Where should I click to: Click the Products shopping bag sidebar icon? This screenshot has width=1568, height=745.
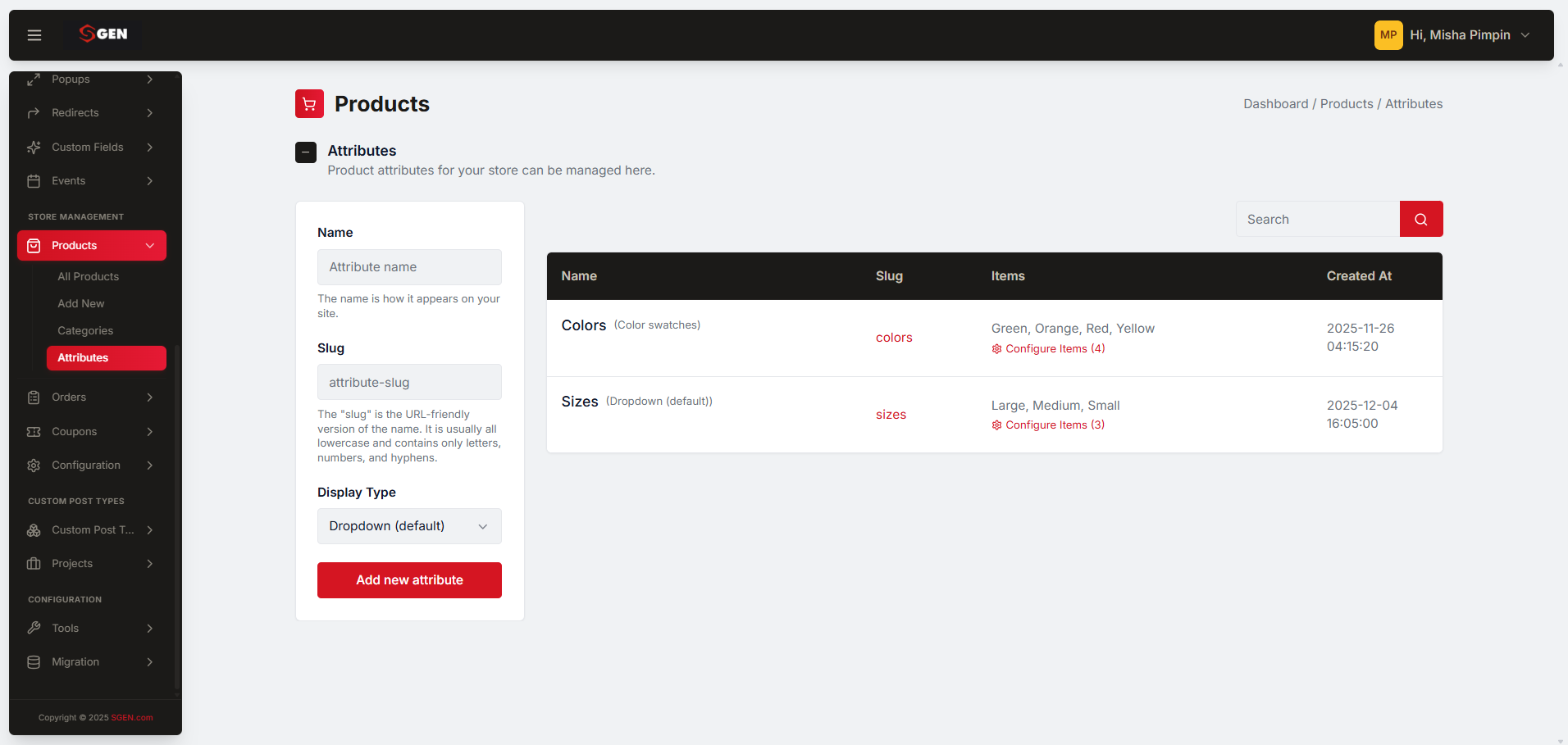click(x=34, y=246)
